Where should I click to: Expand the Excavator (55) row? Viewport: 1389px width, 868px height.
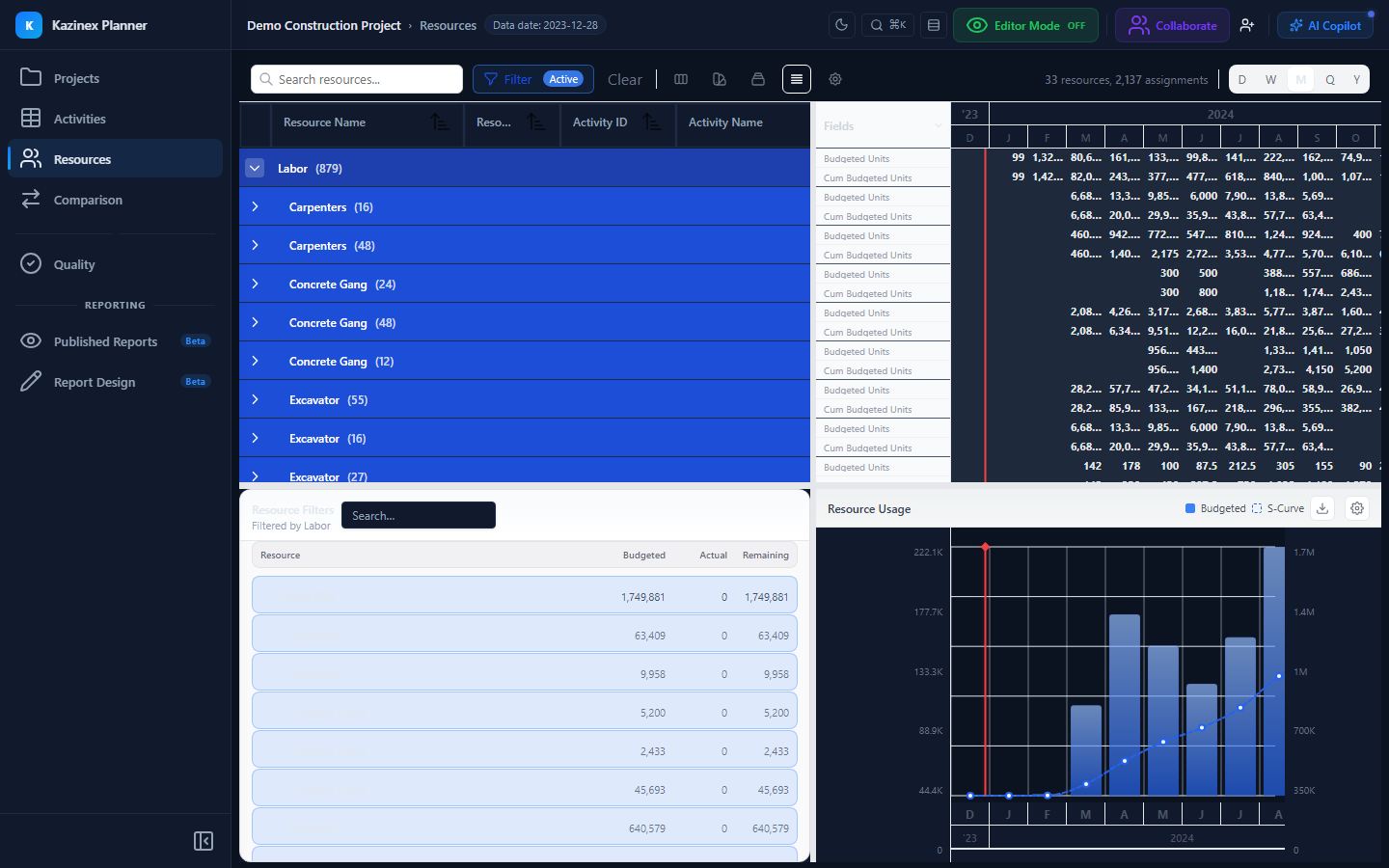(255, 399)
